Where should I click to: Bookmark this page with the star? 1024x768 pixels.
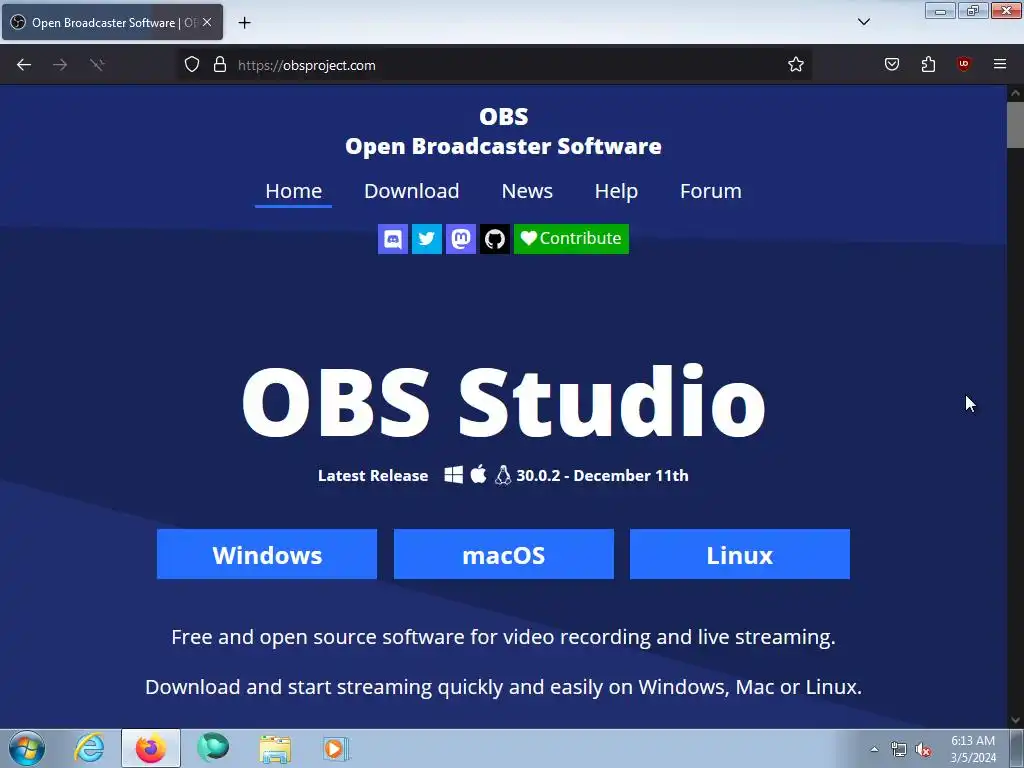point(795,65)
